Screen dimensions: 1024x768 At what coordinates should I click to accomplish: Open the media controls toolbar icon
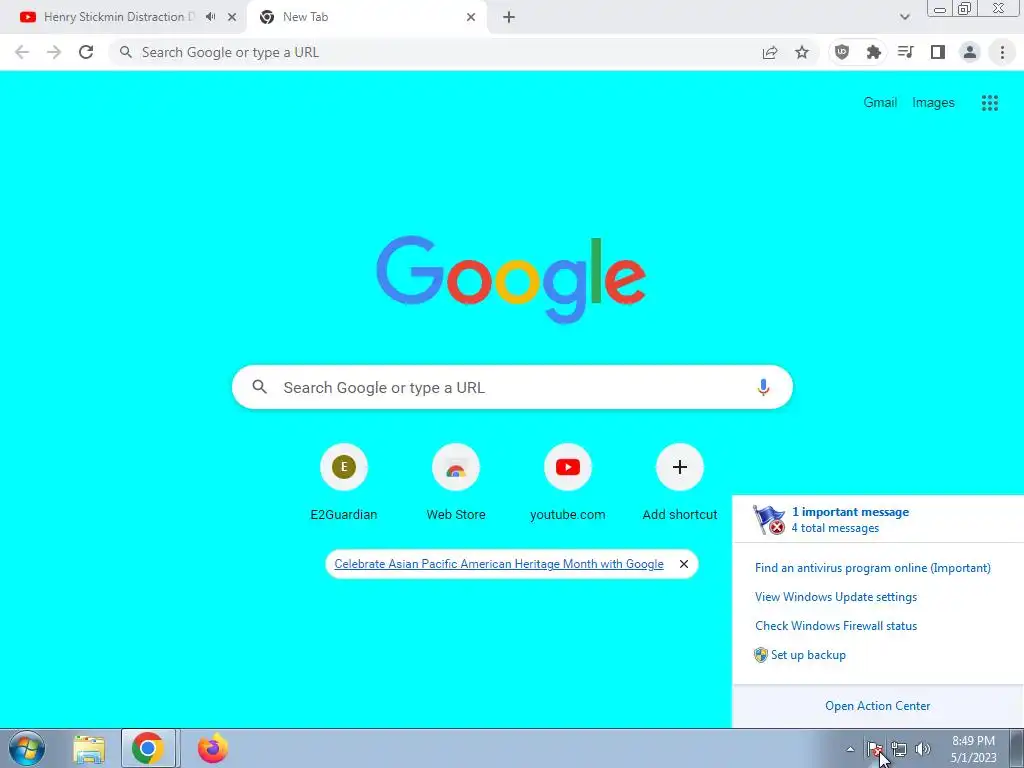tap(906, 52)
